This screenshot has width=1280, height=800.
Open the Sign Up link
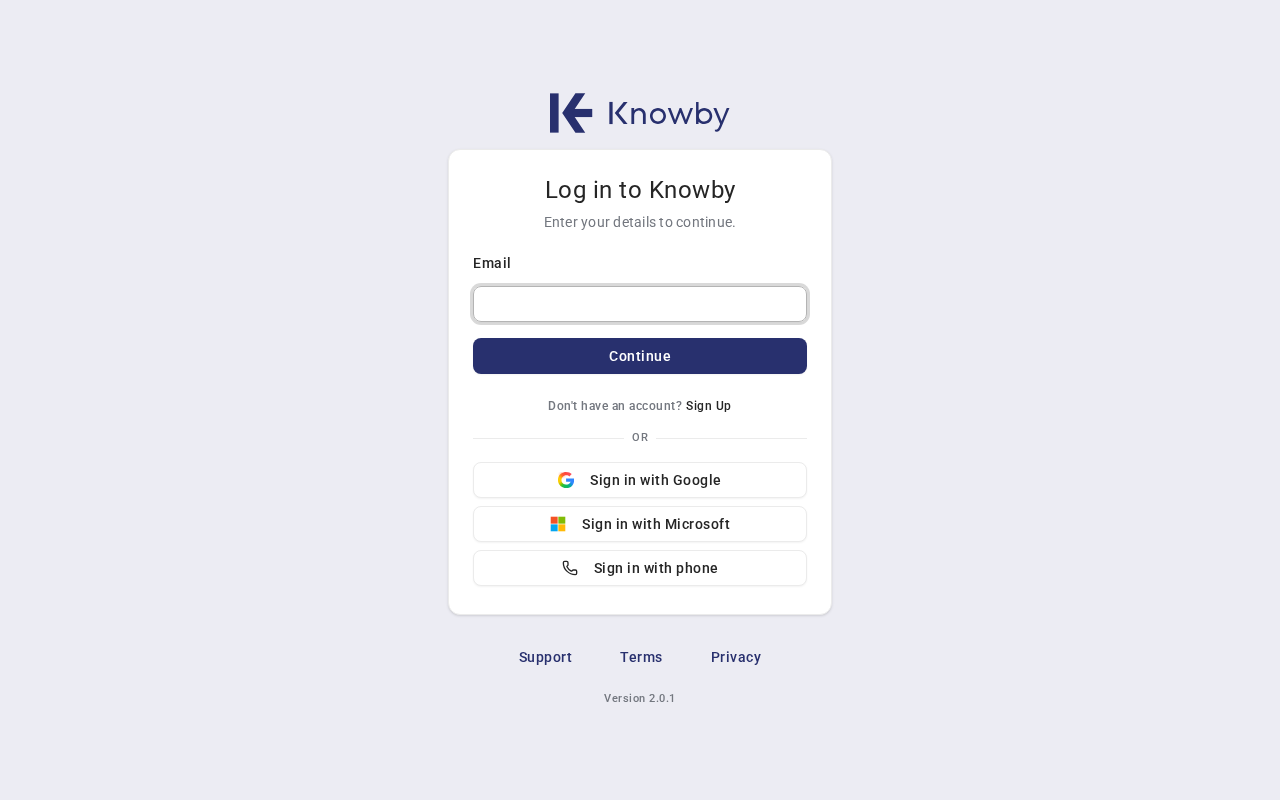709,406
